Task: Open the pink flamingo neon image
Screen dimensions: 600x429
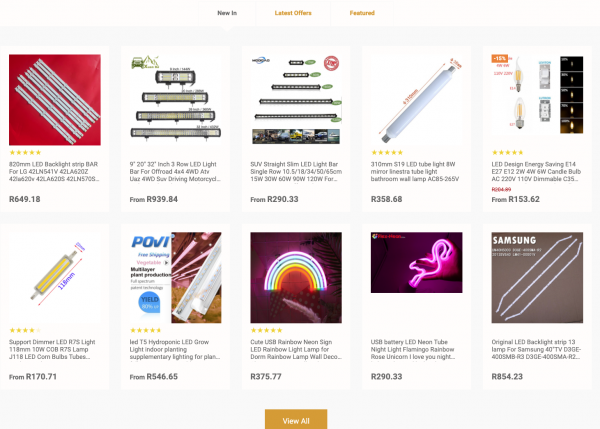Action: pos(416,263)
